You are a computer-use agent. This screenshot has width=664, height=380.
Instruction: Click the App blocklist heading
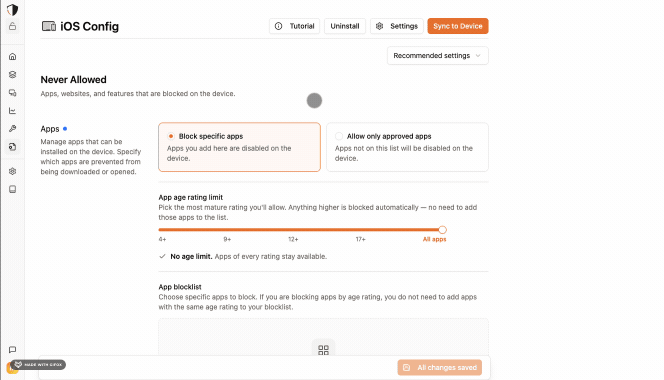pyautogui.click(x=180, y=287)
